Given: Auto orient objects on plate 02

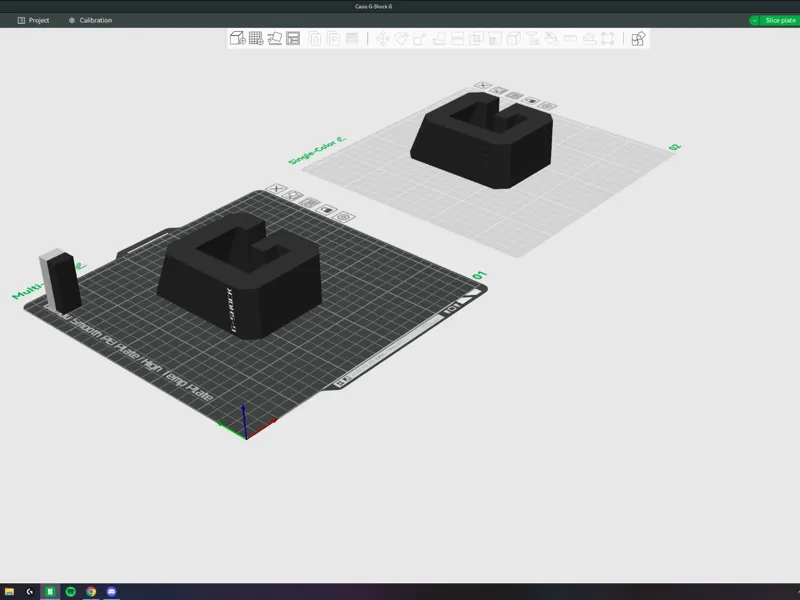Looking at the screenshot, I should (x=498, y=91).
